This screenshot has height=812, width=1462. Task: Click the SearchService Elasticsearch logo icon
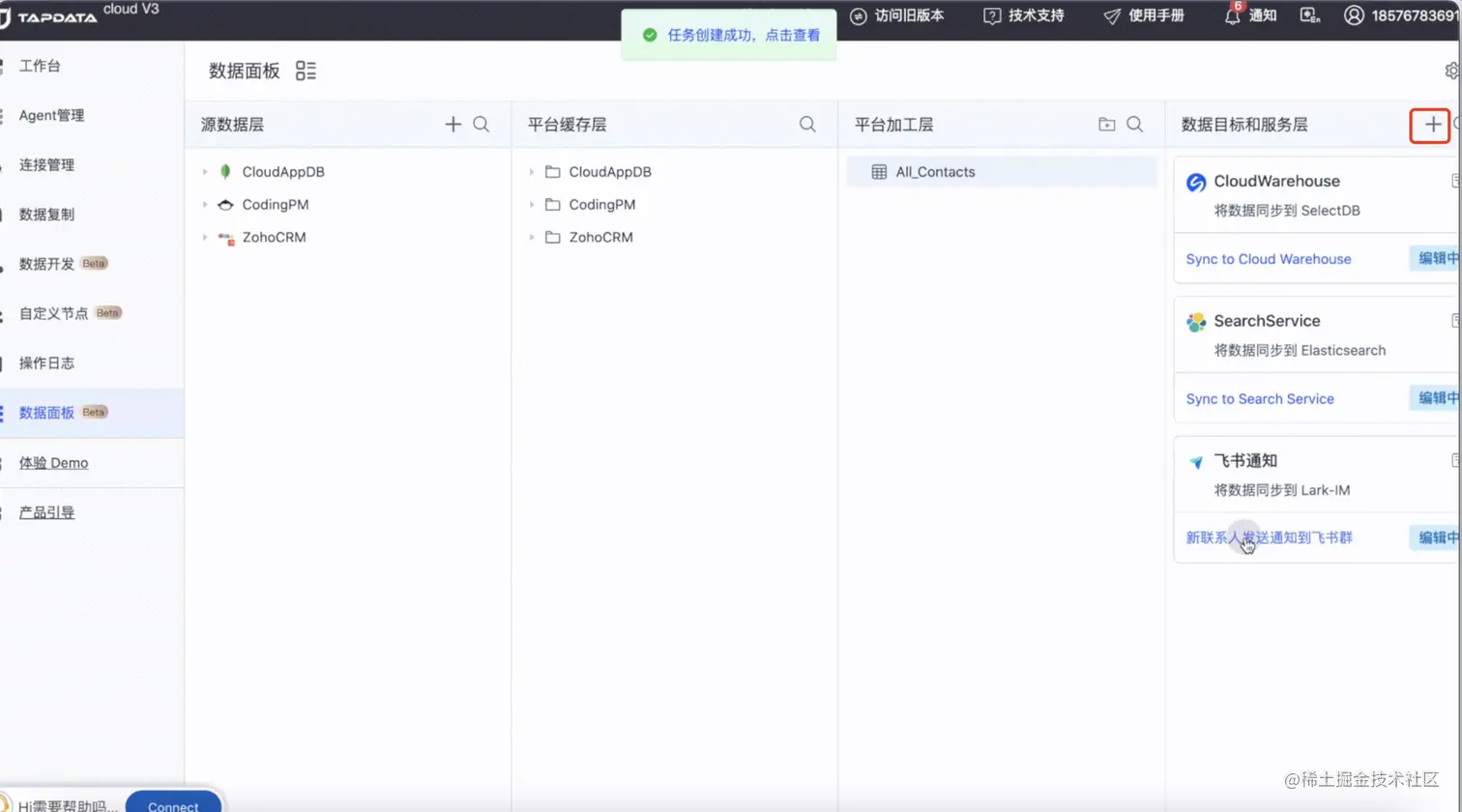pos(1196,322)
